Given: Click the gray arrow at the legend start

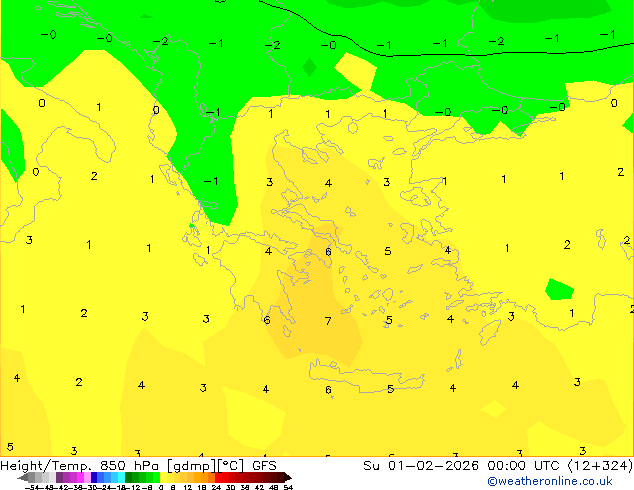Looking at the screenshot, I should coord(23,477).
